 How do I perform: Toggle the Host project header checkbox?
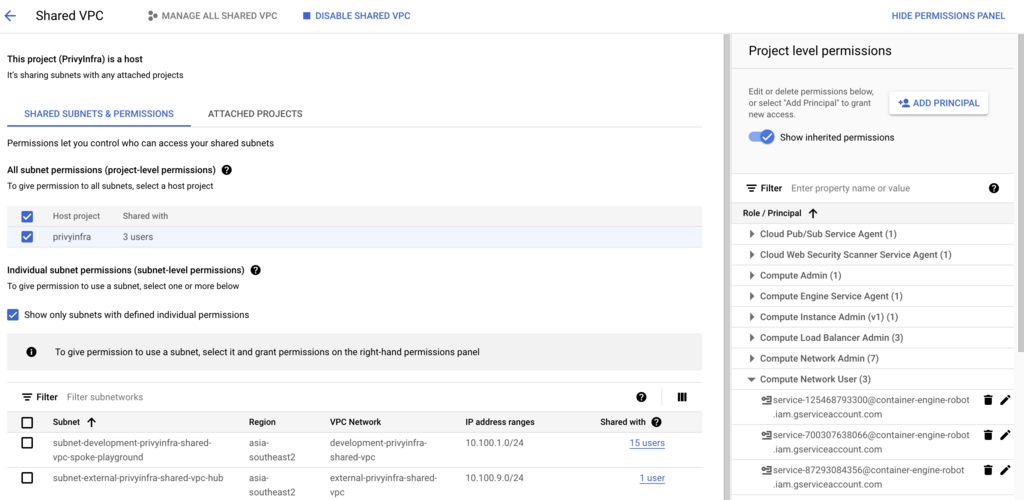coord(27,217)
